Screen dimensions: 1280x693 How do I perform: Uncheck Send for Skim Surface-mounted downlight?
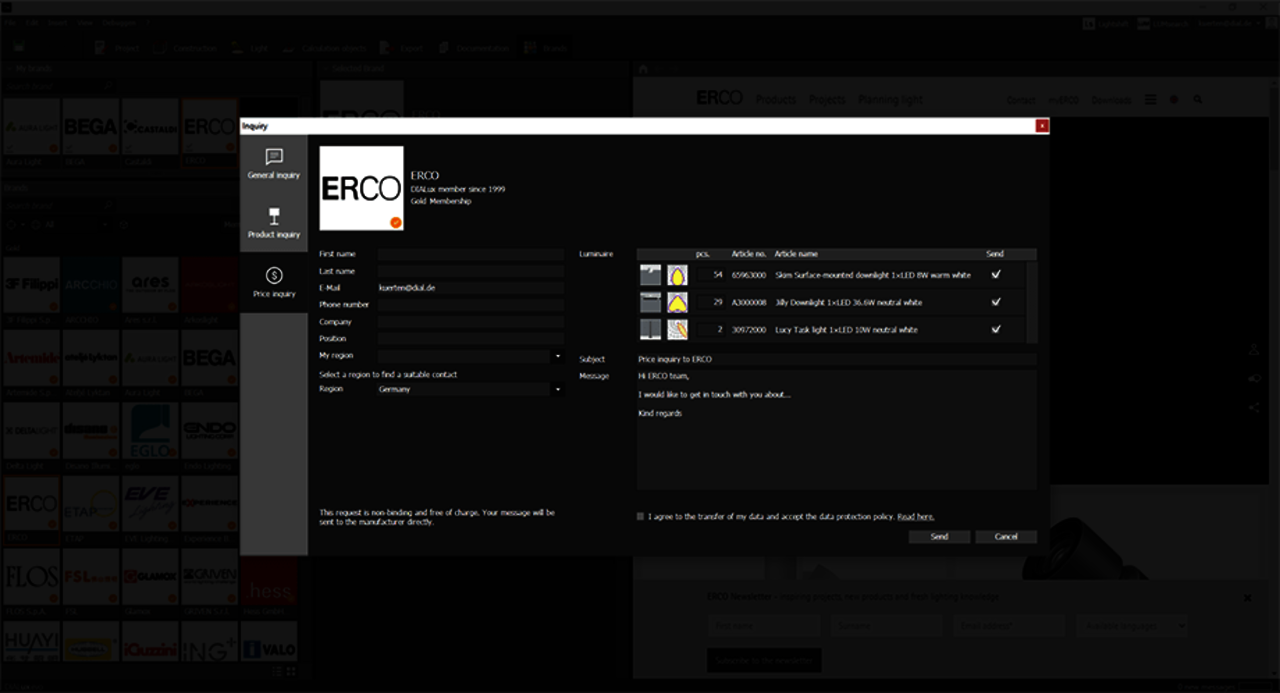(x=995, y=275)
